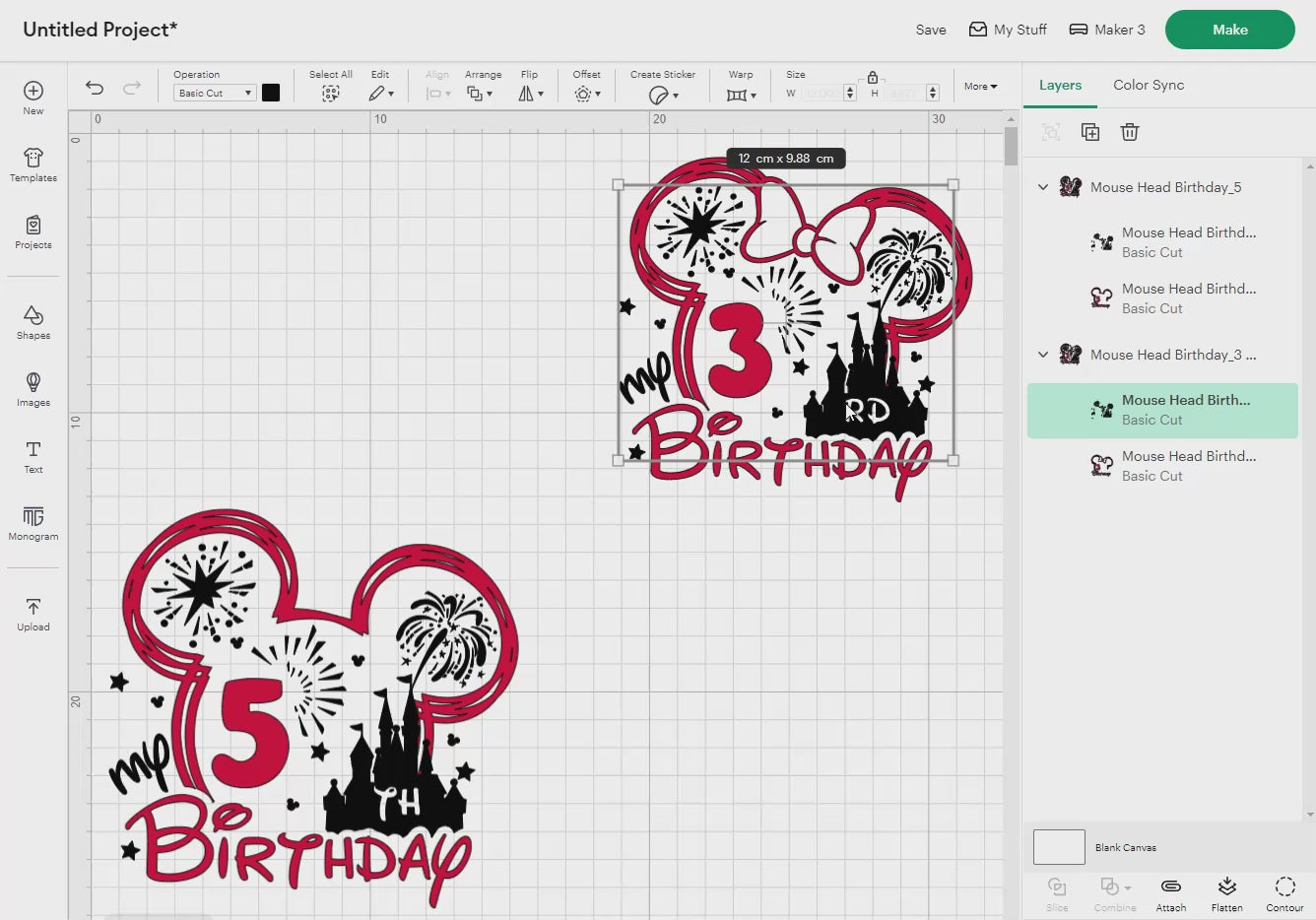Choose the Maker 3 machine selector
The width and height of the screenshot is (1316, 920).
[1107, 30]
